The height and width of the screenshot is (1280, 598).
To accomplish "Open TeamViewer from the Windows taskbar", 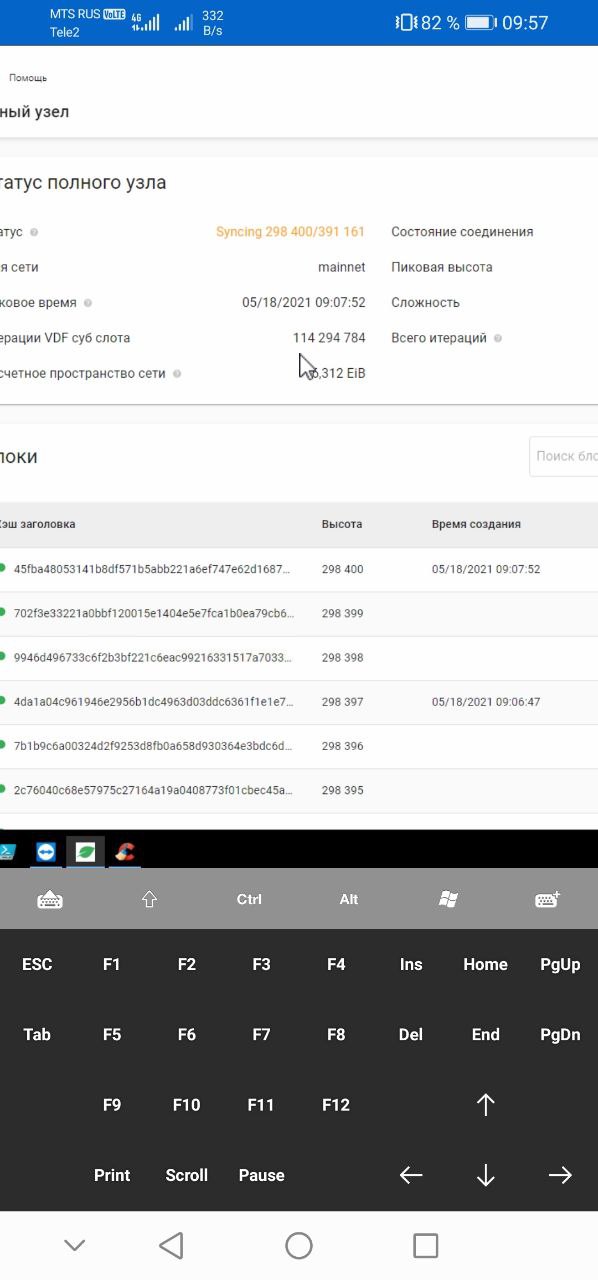I will click(x=47, y=852).
